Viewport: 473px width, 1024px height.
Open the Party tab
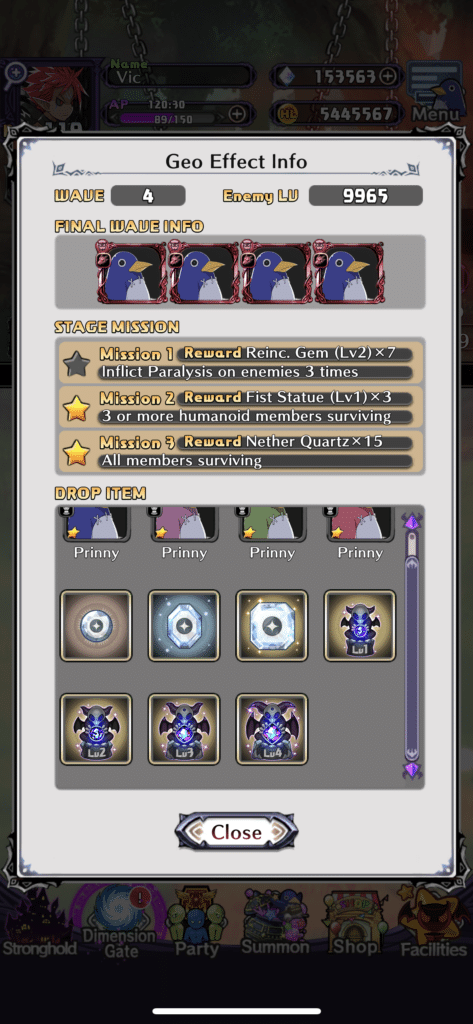[197, 921]
